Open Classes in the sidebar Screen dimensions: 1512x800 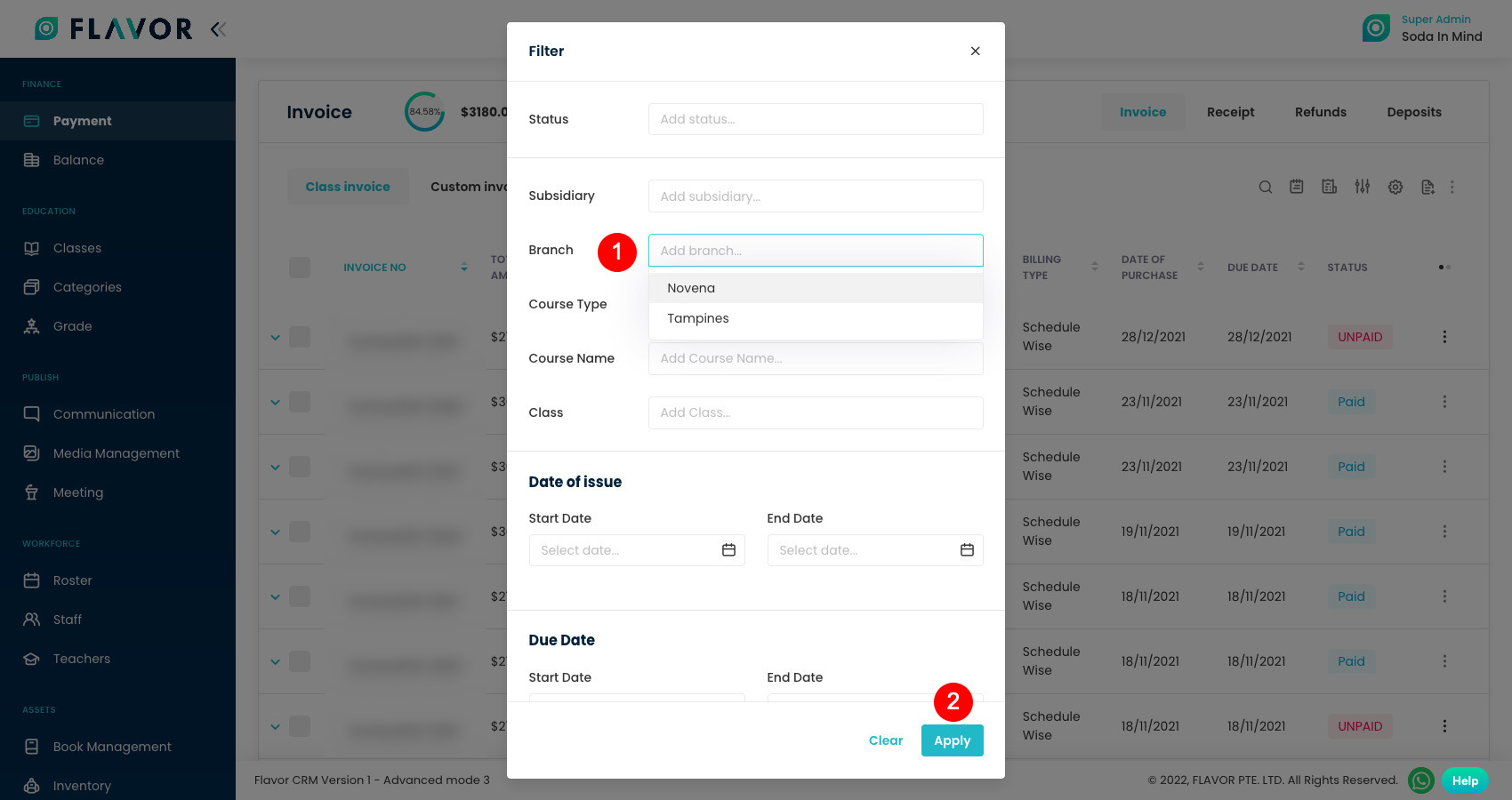point(117,248)
